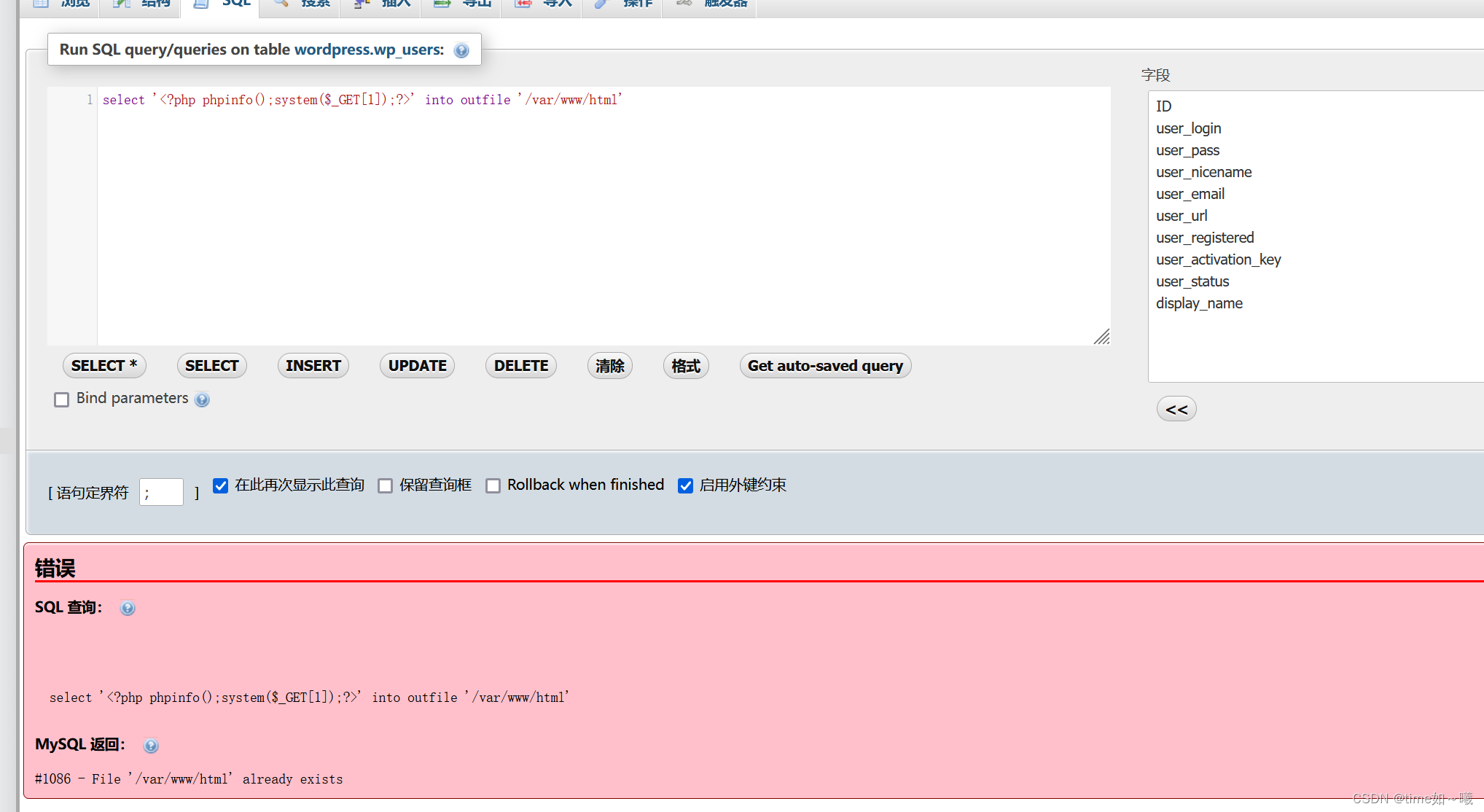Uncheck 在此再次显示此查询 checkbox

tap(221, 485)
